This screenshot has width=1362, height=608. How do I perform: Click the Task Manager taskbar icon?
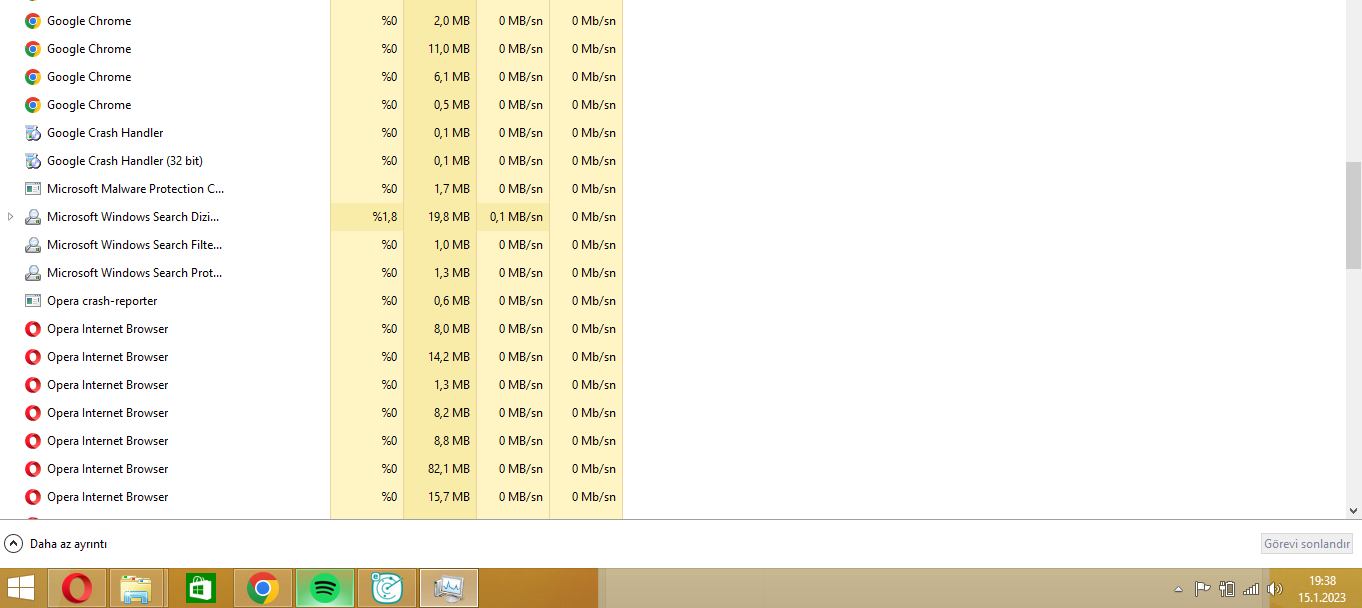(x=449, y=588)
